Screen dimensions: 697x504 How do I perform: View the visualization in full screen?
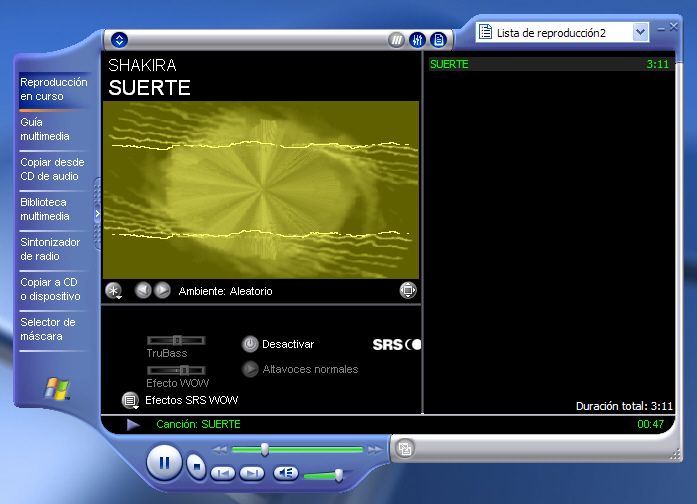408,291
